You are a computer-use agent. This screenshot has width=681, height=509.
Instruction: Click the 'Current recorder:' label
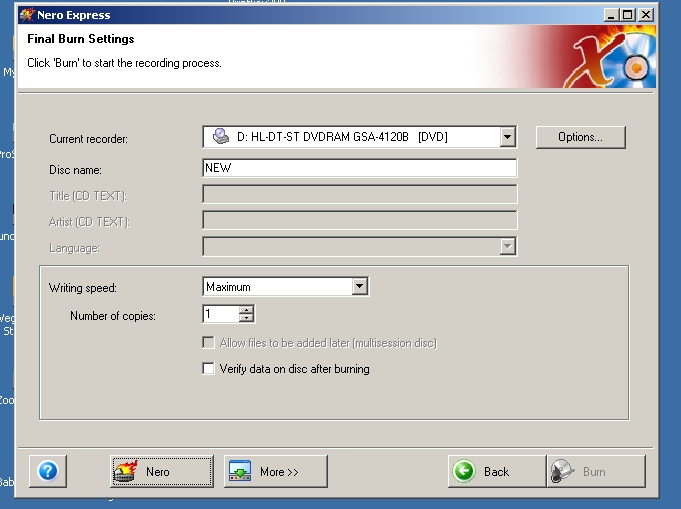(89, 139)
